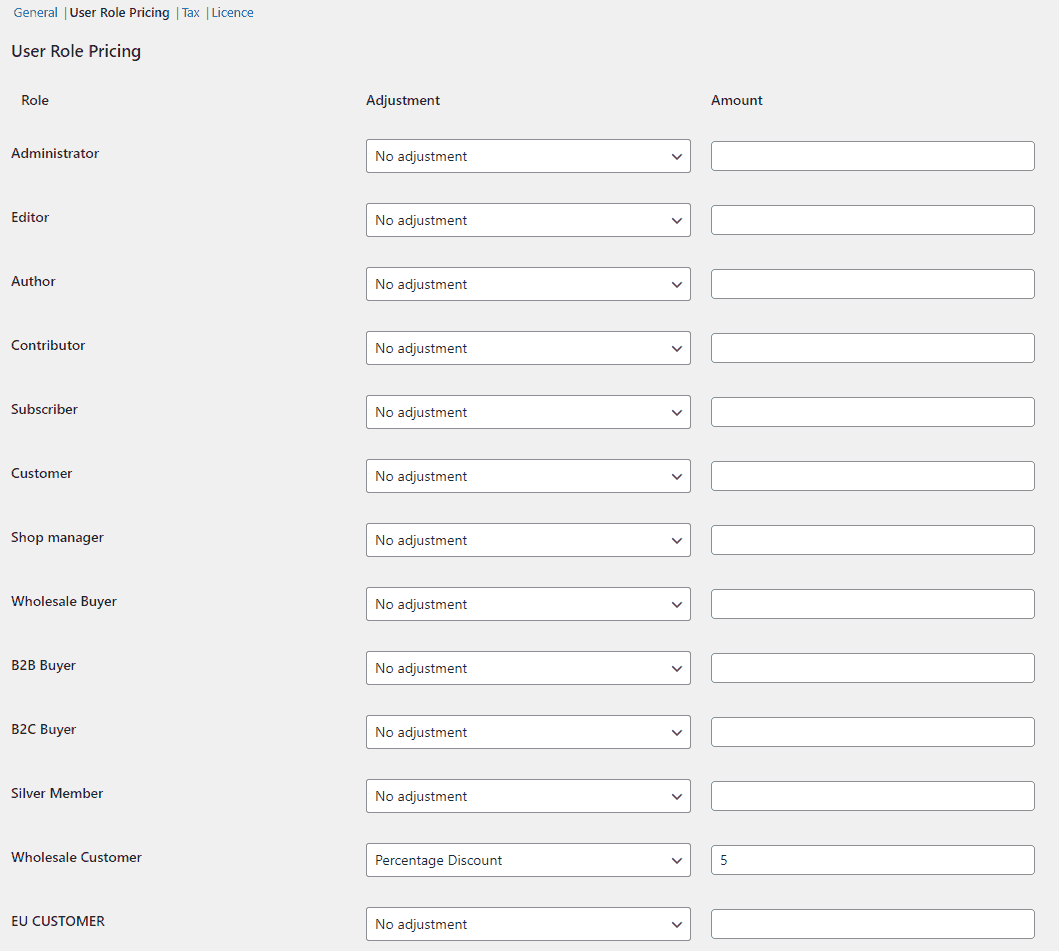The height and width of the screenshot is (951, 1059).
Task: Expand B2C Buyer adjustment dropdown
Action: 528,732
